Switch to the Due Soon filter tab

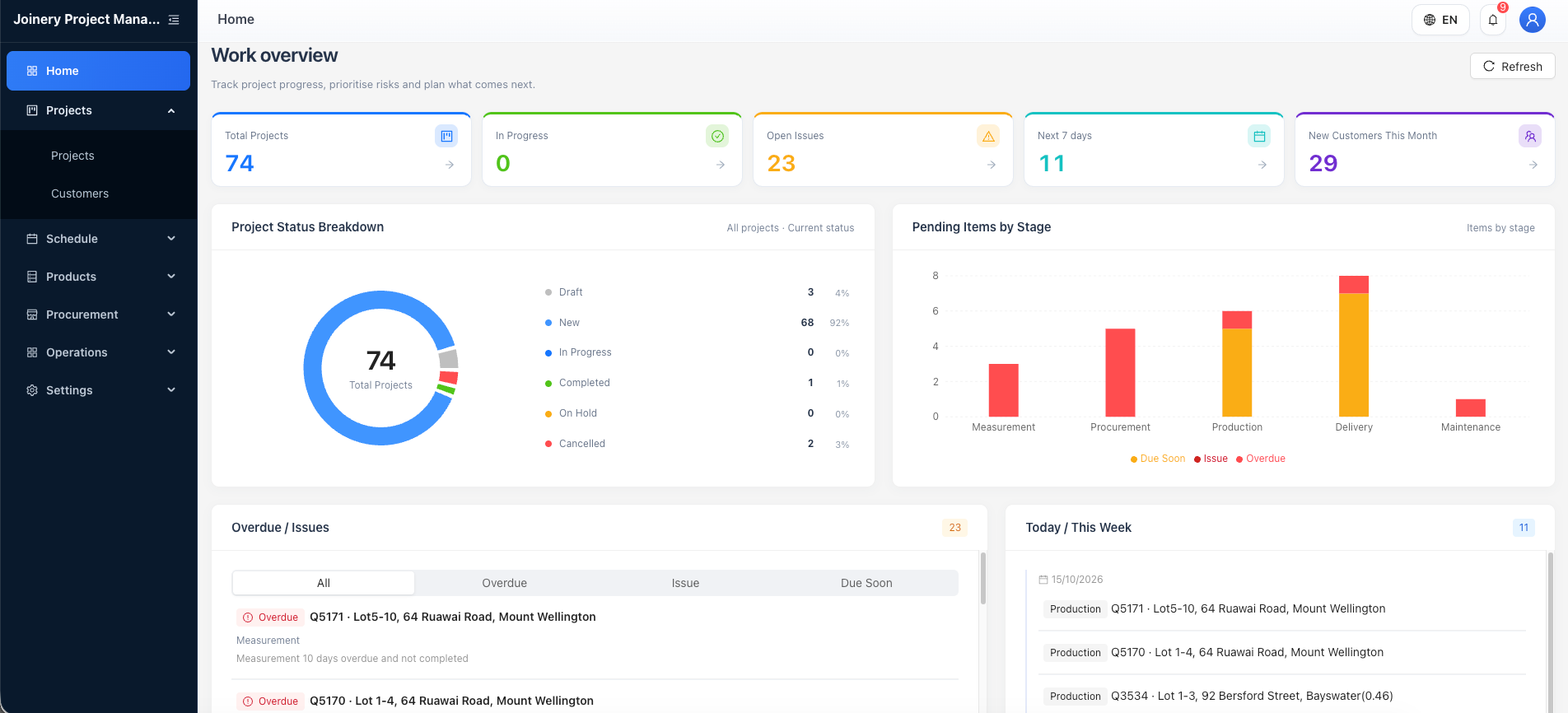(866, 583)
